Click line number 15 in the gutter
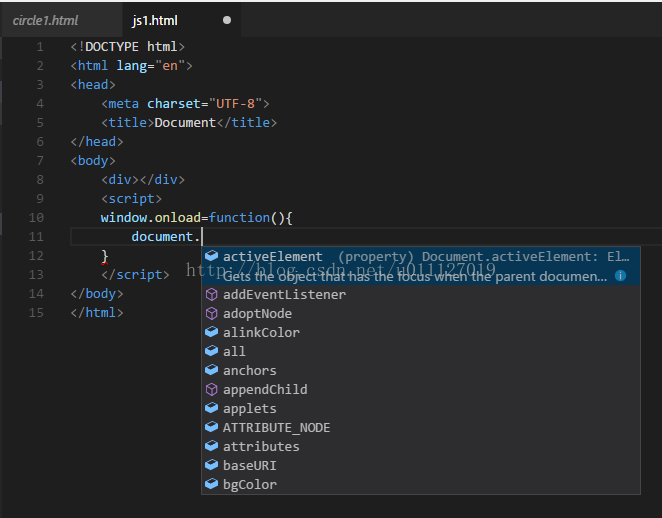662x518 pixels. [37, 313]
